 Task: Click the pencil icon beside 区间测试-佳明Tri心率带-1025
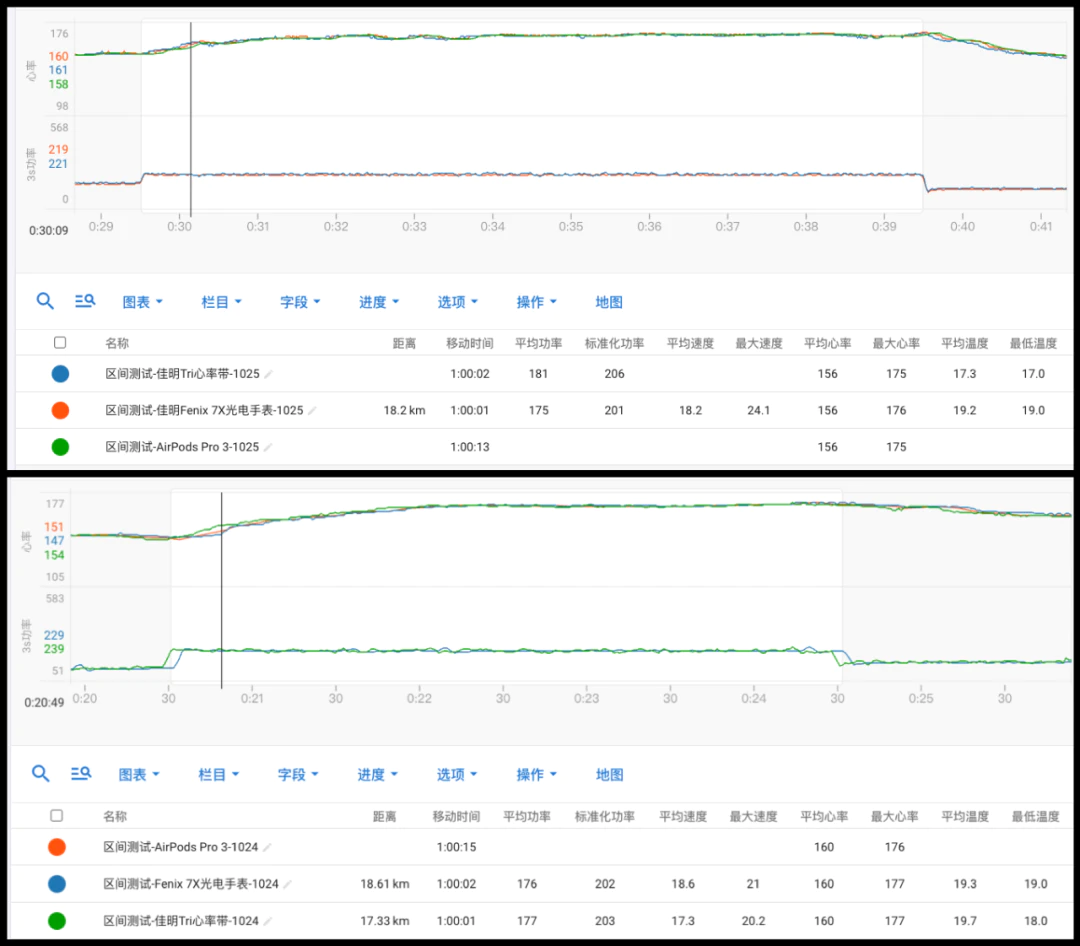click(x=268, y=374)
